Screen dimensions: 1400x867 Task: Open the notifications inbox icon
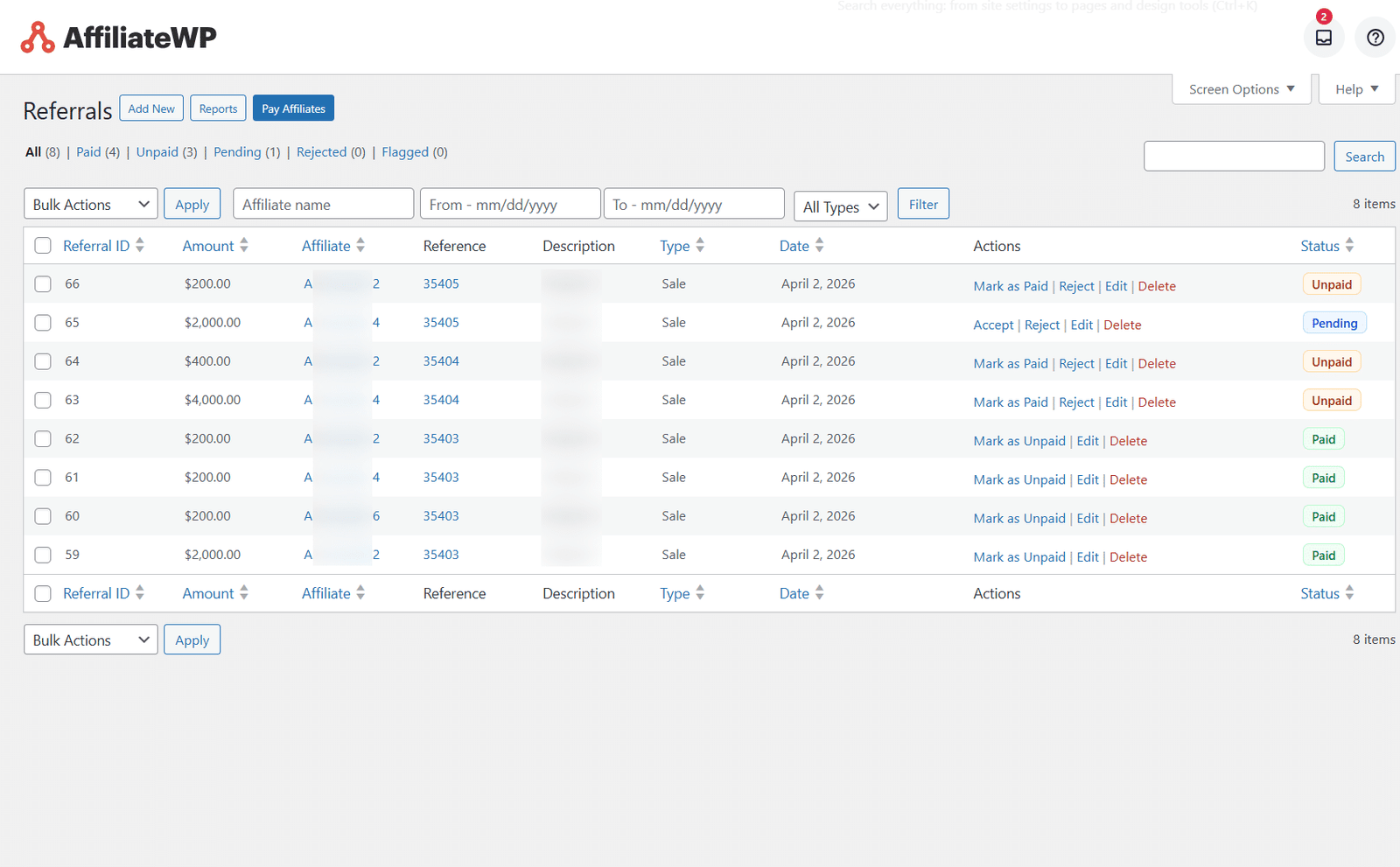tap(1323, 38)
